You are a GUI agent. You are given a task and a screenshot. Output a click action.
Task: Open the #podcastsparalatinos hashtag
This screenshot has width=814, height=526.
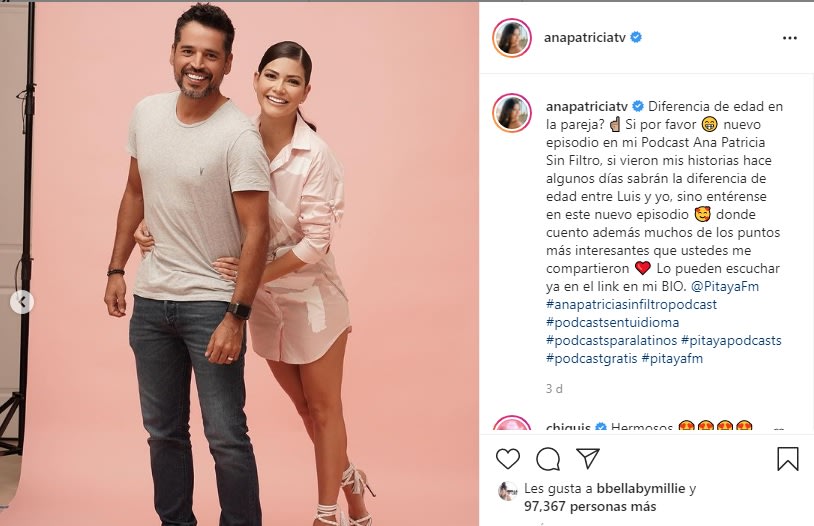612,341
